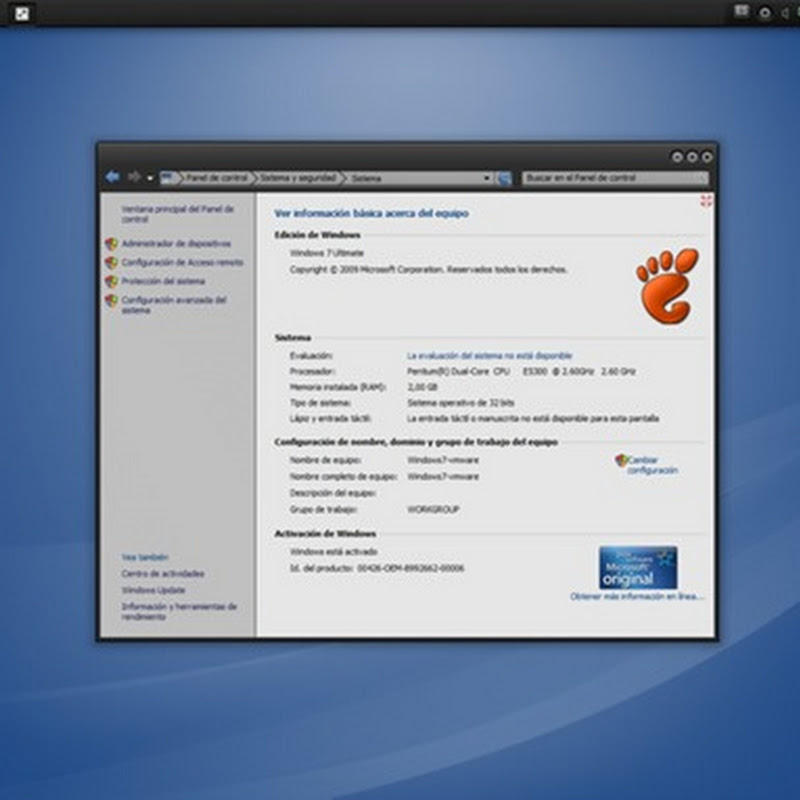Image resolution: width=800 pixels, height=800 pixels.
Task: Open the recent pages dropdown arrow
Action: 150,178
